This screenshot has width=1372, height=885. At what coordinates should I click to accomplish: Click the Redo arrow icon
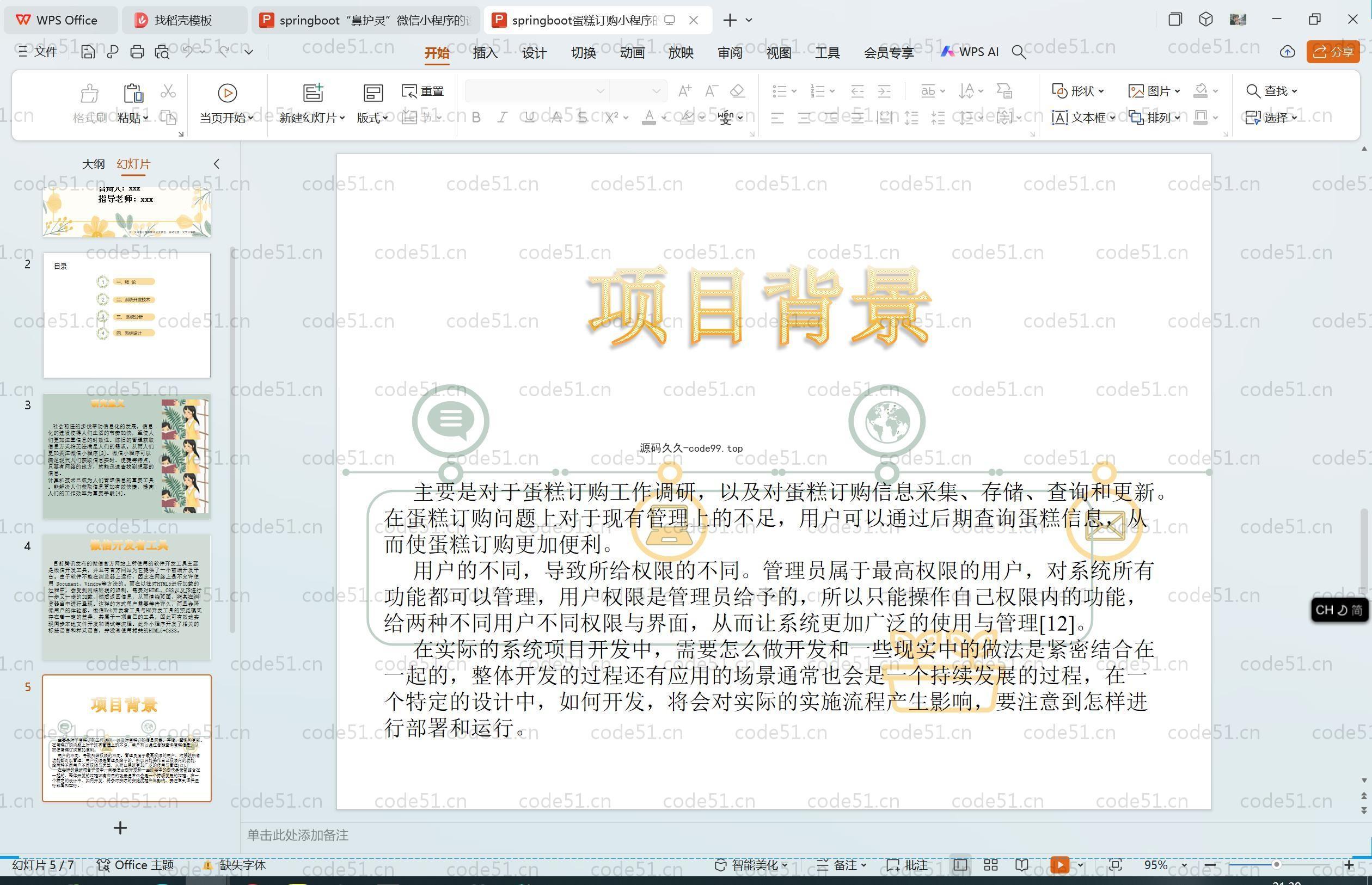tap(224, 52)
